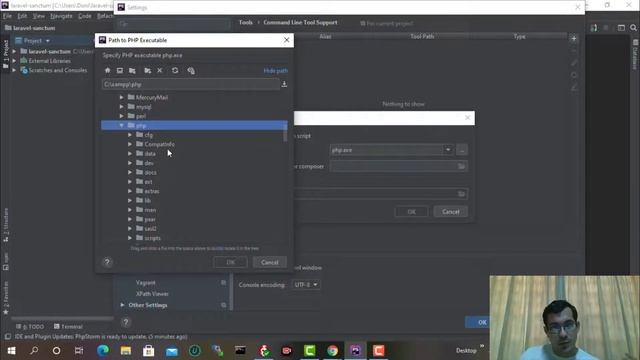This screenshot has width=640, height=360.
Task: Expand the cfg folder
Action: [130, 135]
